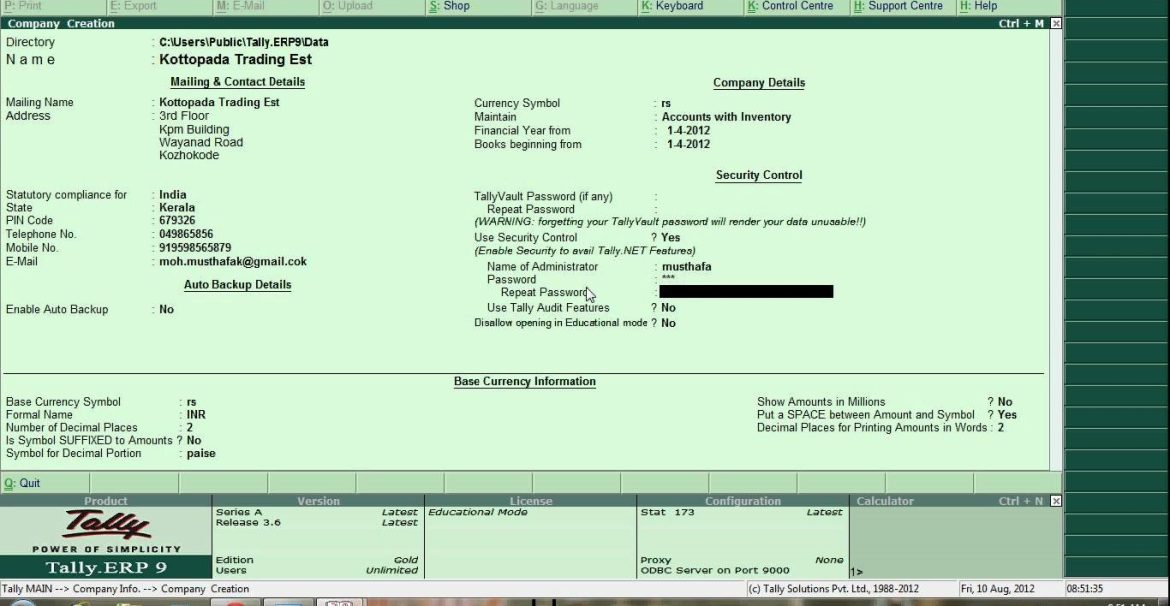Toggle Put a SPACE between Amount and Symbol
Image resolution: width=1170 pixels, height=606 pixels.
click(x=1007, y=415)
